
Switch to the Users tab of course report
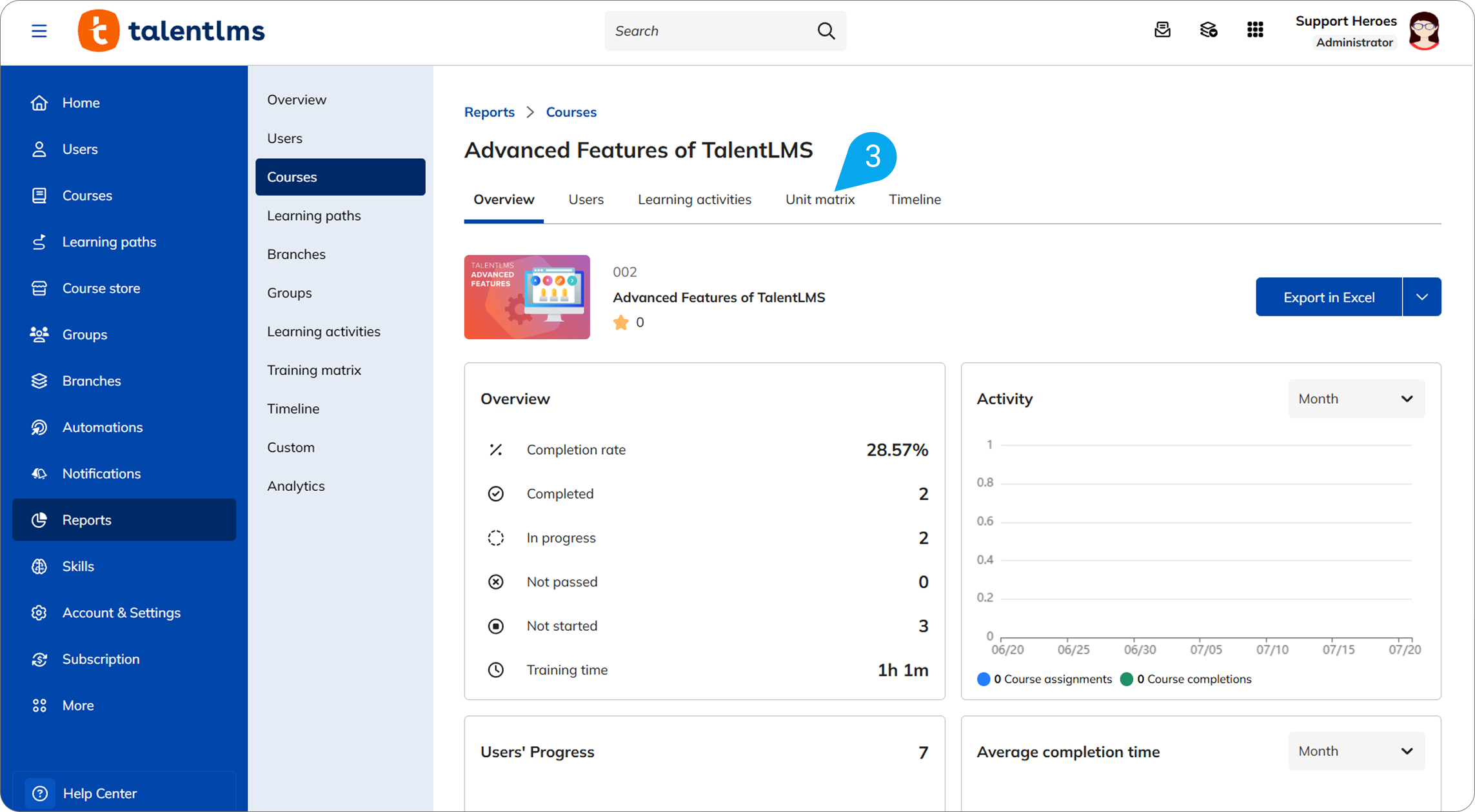586,200
